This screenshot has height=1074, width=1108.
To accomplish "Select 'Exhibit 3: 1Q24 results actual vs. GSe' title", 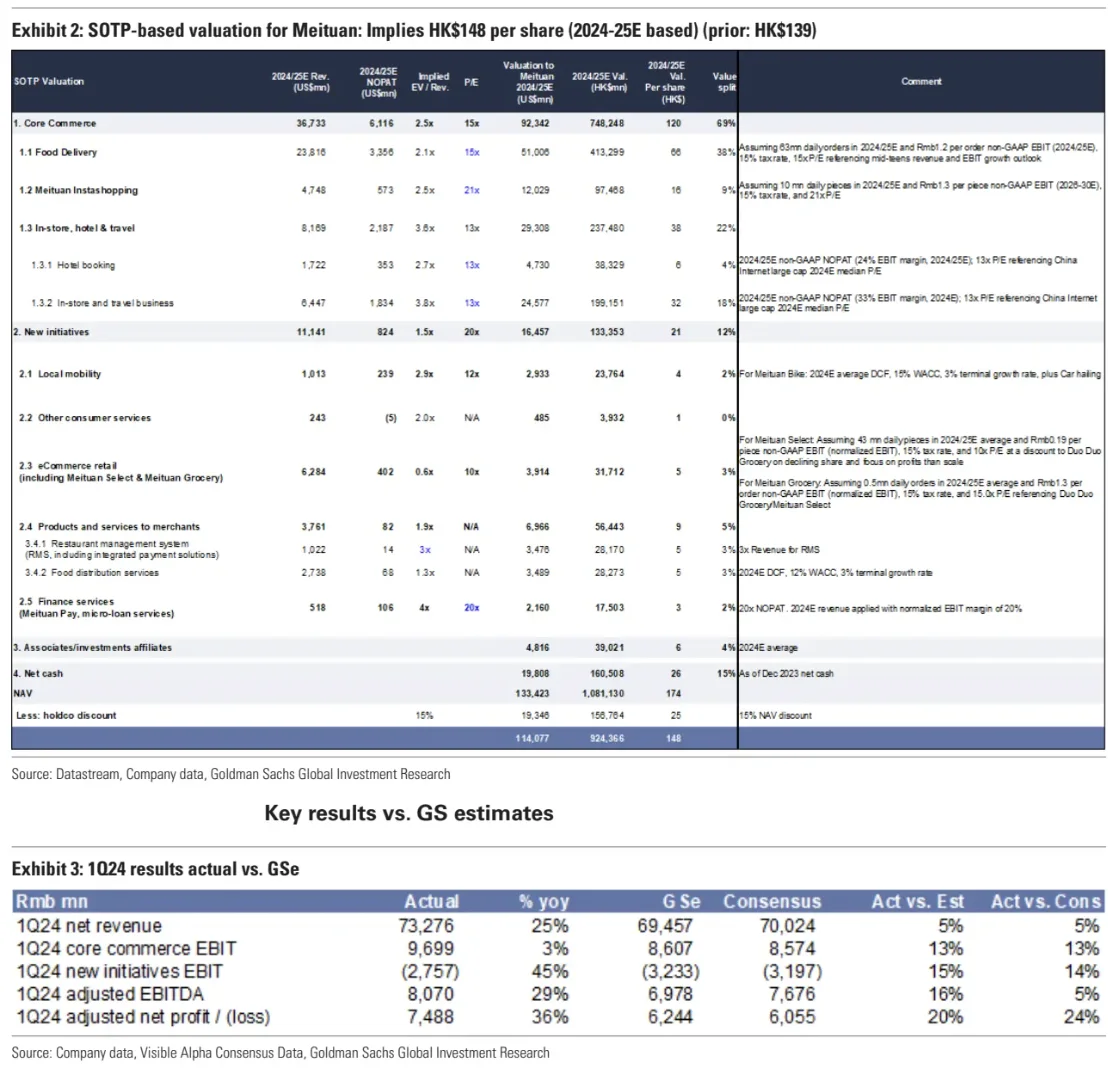I will pos(155,868).
